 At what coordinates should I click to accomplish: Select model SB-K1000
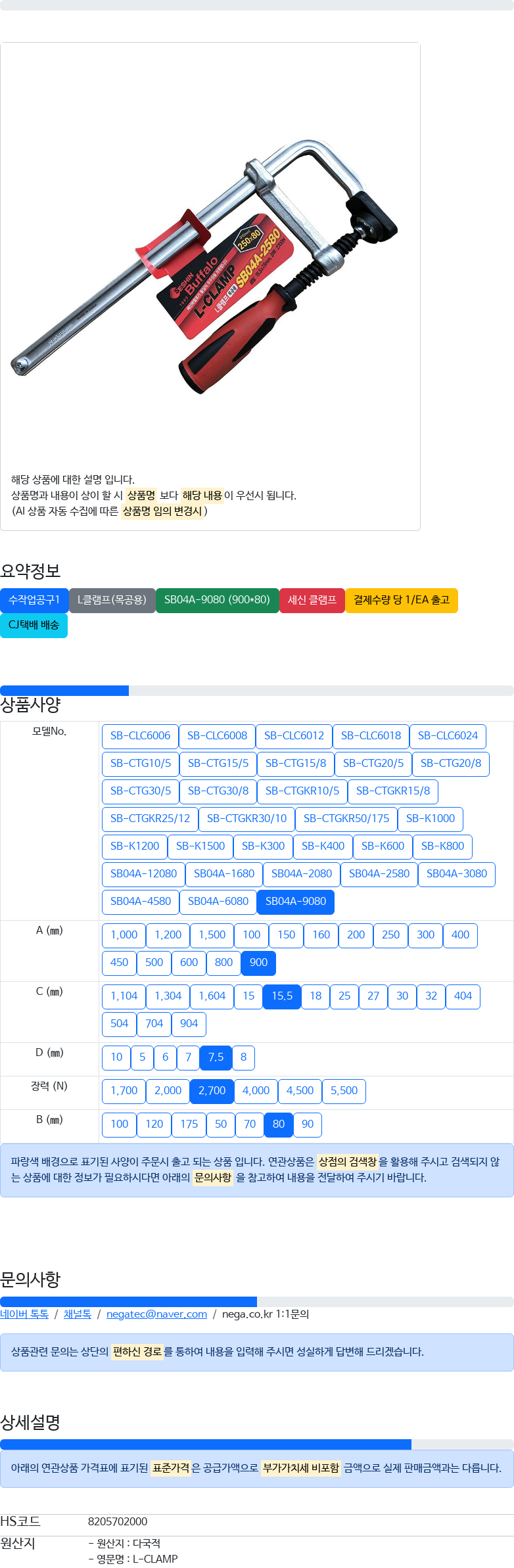point(431,819)
